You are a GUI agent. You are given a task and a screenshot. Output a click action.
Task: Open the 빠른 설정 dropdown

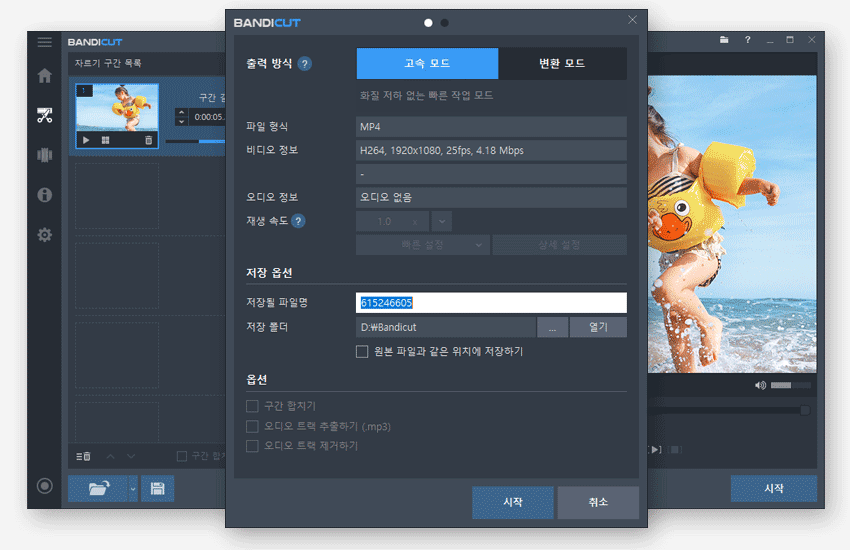pos(423,245)
